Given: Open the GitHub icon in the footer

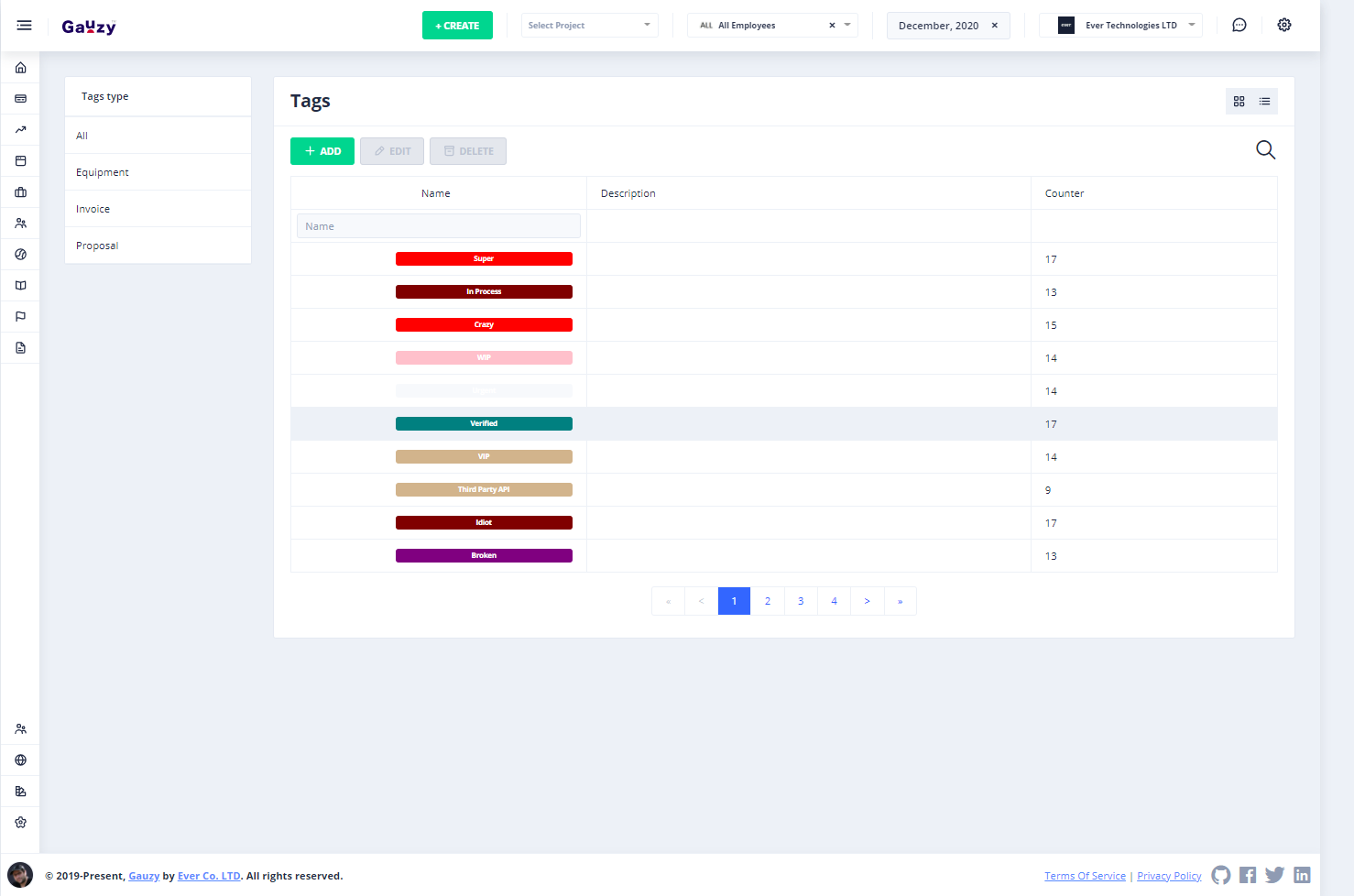Looking at the screenshot, I should click(1220, 875).
